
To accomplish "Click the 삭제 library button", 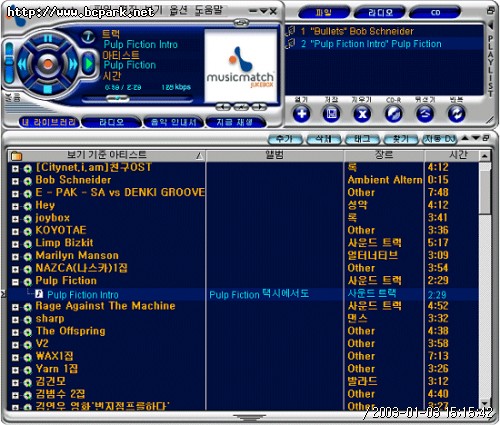I will 324,139.
